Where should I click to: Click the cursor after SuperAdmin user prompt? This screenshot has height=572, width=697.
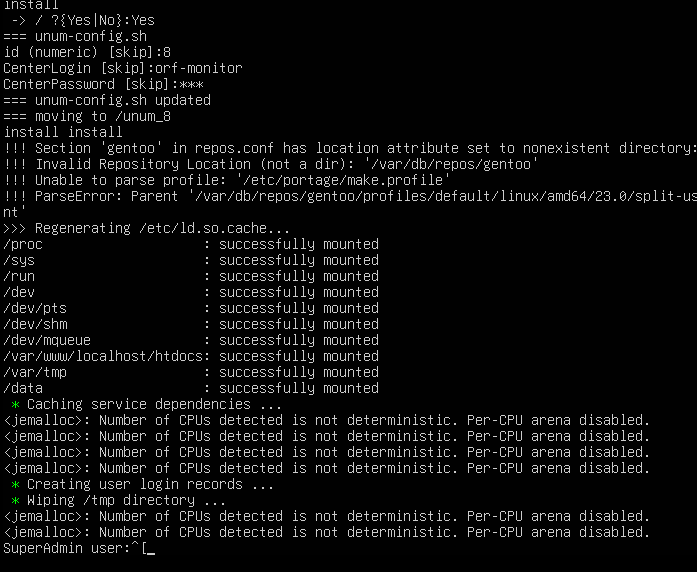click(150, 548)
